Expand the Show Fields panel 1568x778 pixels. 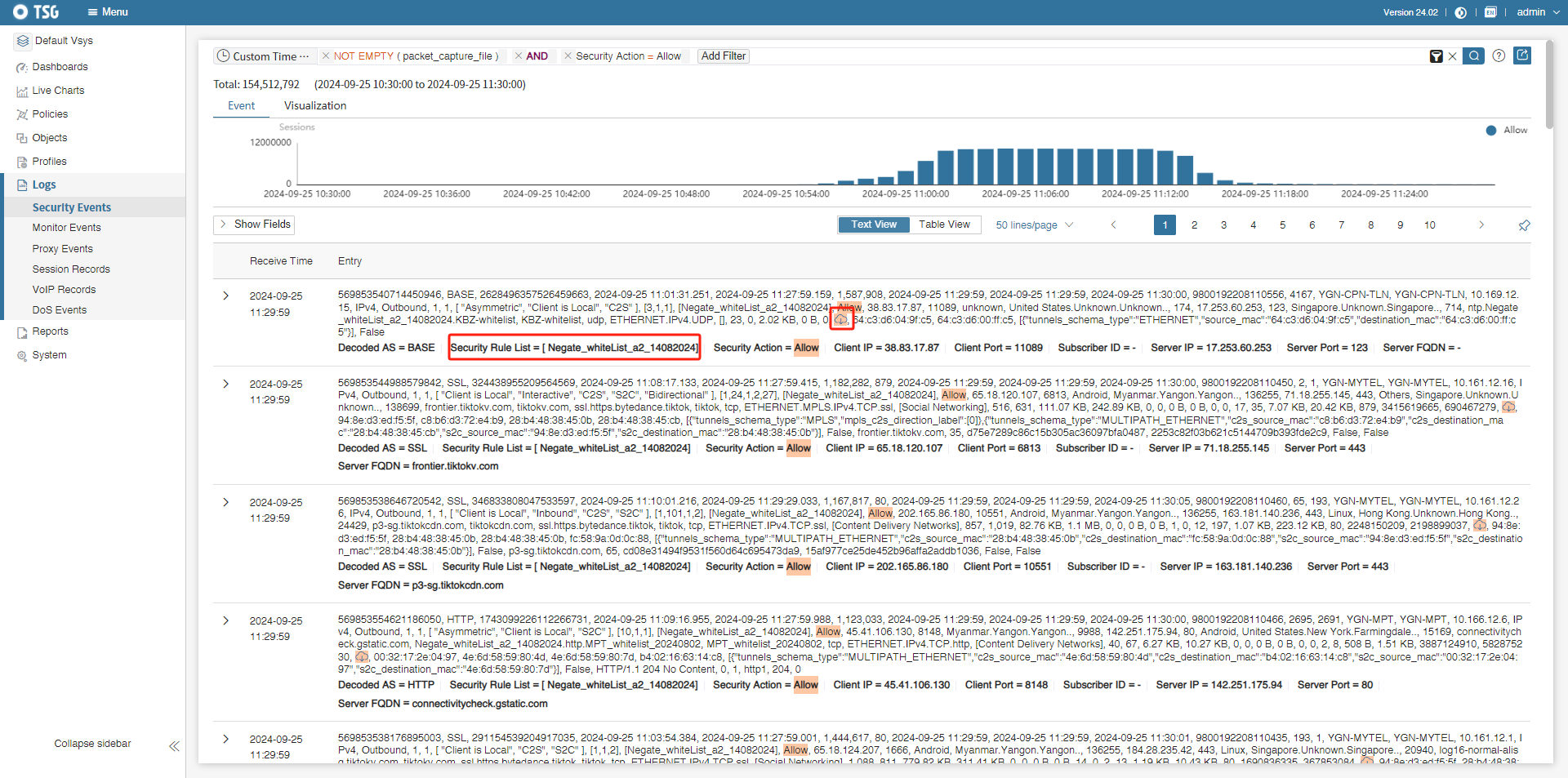(x=254, y=225)
